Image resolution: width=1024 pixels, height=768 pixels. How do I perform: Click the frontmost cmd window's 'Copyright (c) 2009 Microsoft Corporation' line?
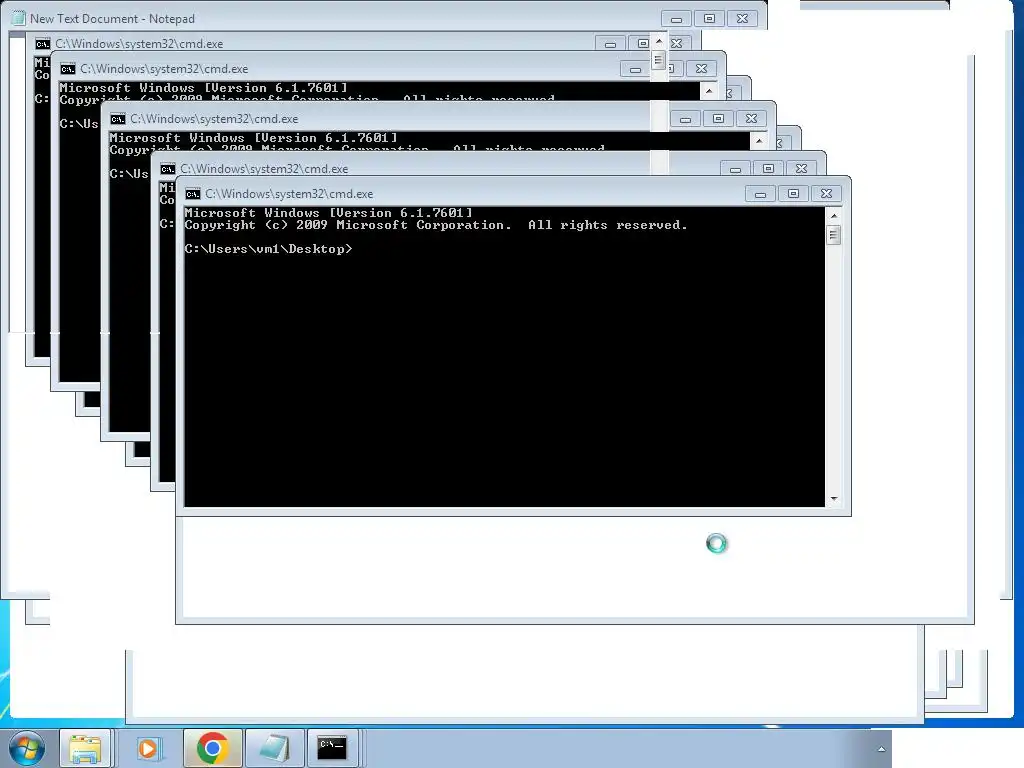click(436, 225)
